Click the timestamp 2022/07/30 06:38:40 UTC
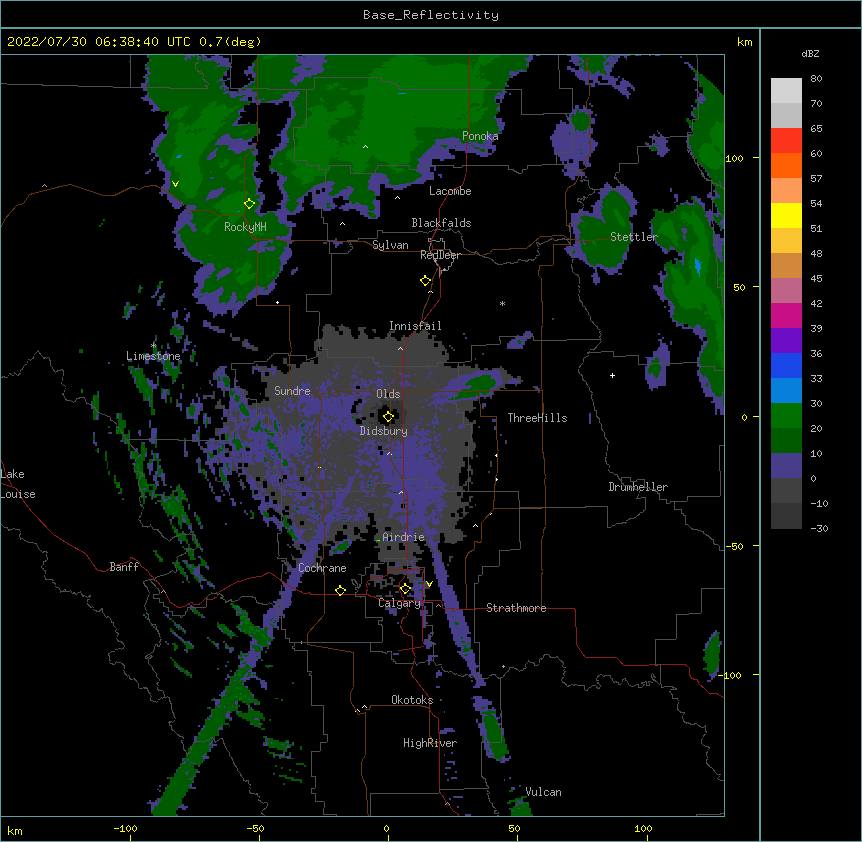The width and height of the screenshot is (862, 842). coord(99,42)
